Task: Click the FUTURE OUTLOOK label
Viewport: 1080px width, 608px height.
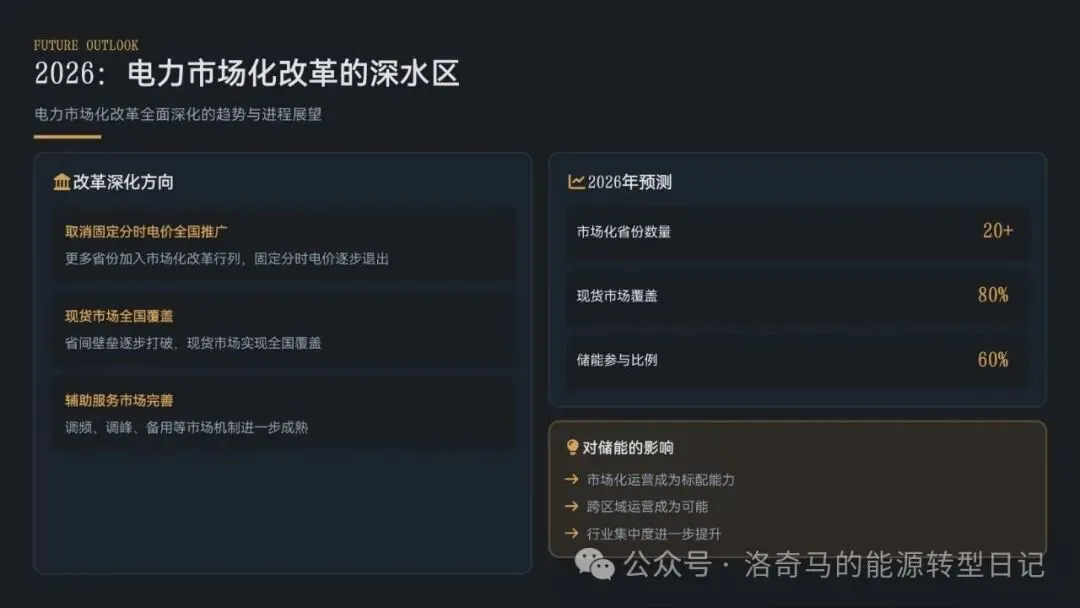Action: click(x=86, y=46)
